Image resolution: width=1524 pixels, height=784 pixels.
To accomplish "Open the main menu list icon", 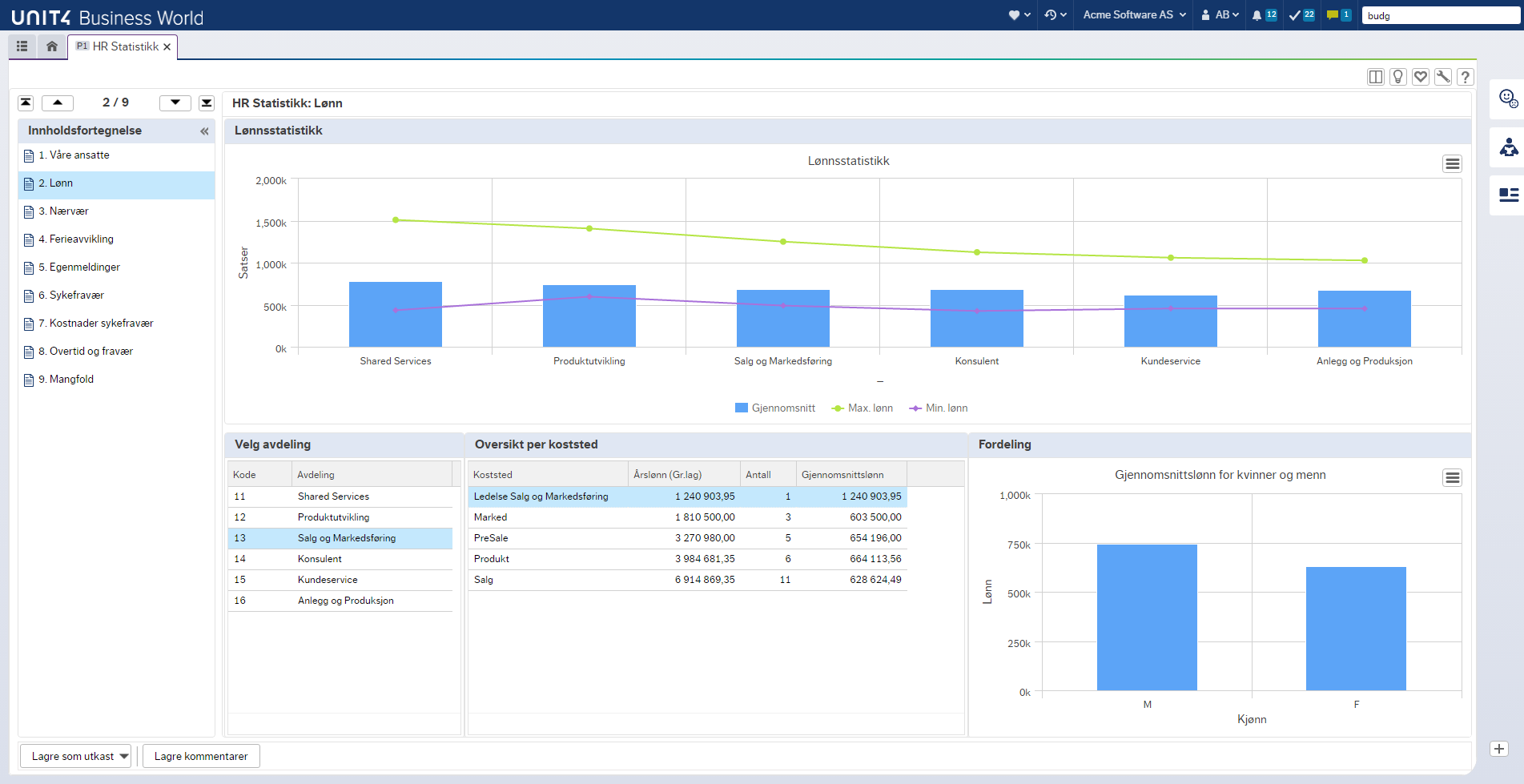I will pyautogui.click(x=22, y=46).
